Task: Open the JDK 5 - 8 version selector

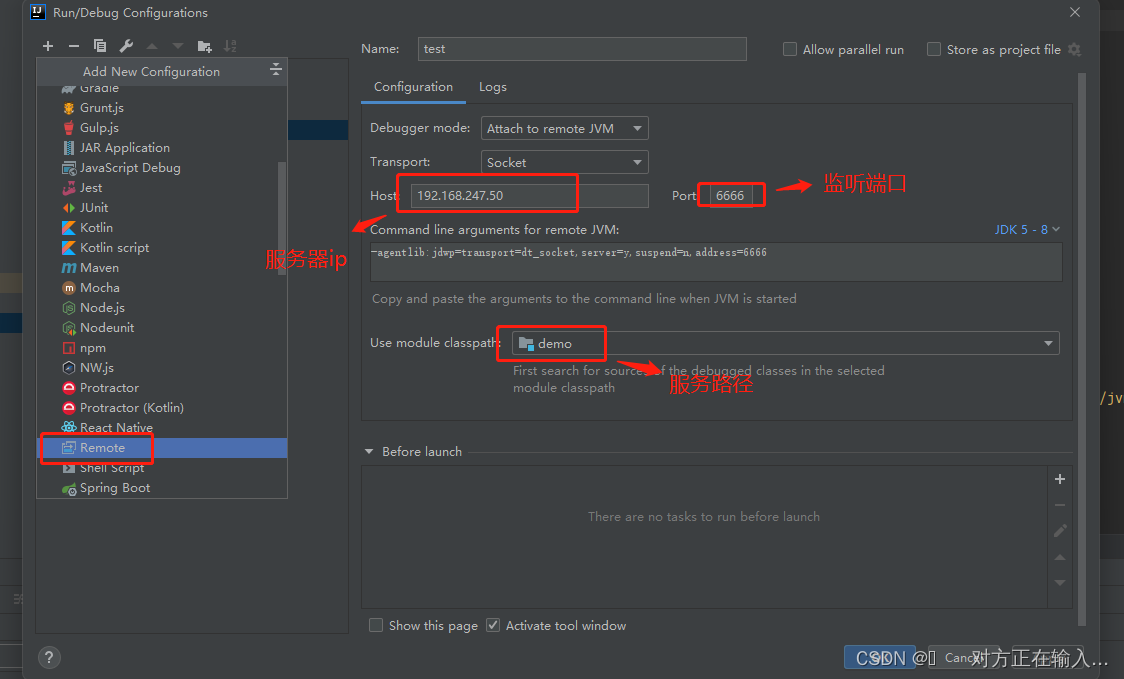Action: tap(1026, 229)
